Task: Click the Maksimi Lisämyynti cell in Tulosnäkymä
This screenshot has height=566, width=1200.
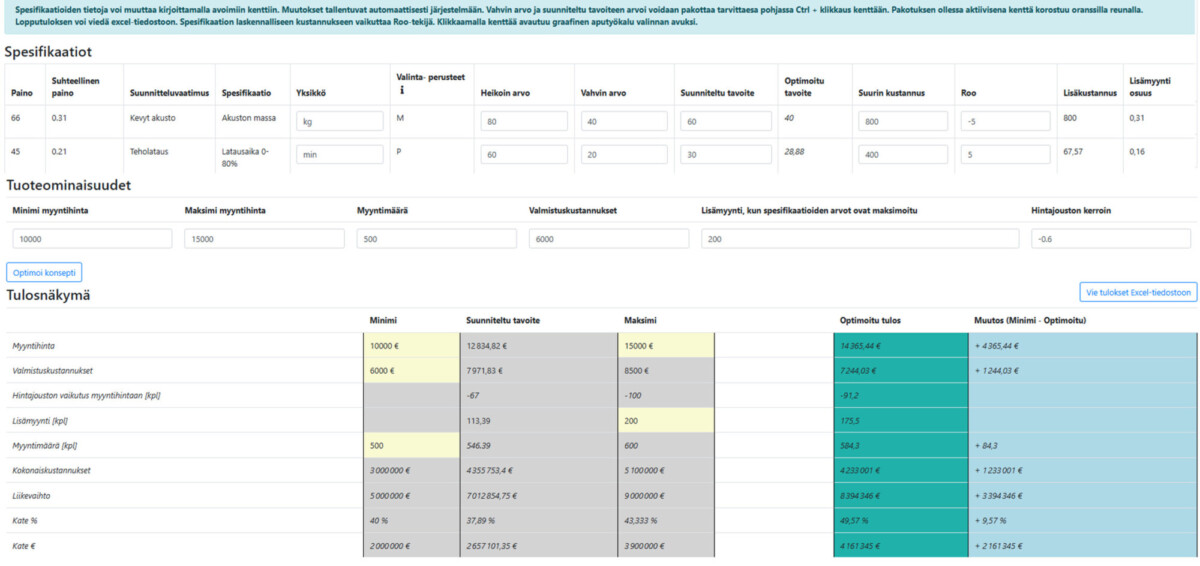Action: 666,421
